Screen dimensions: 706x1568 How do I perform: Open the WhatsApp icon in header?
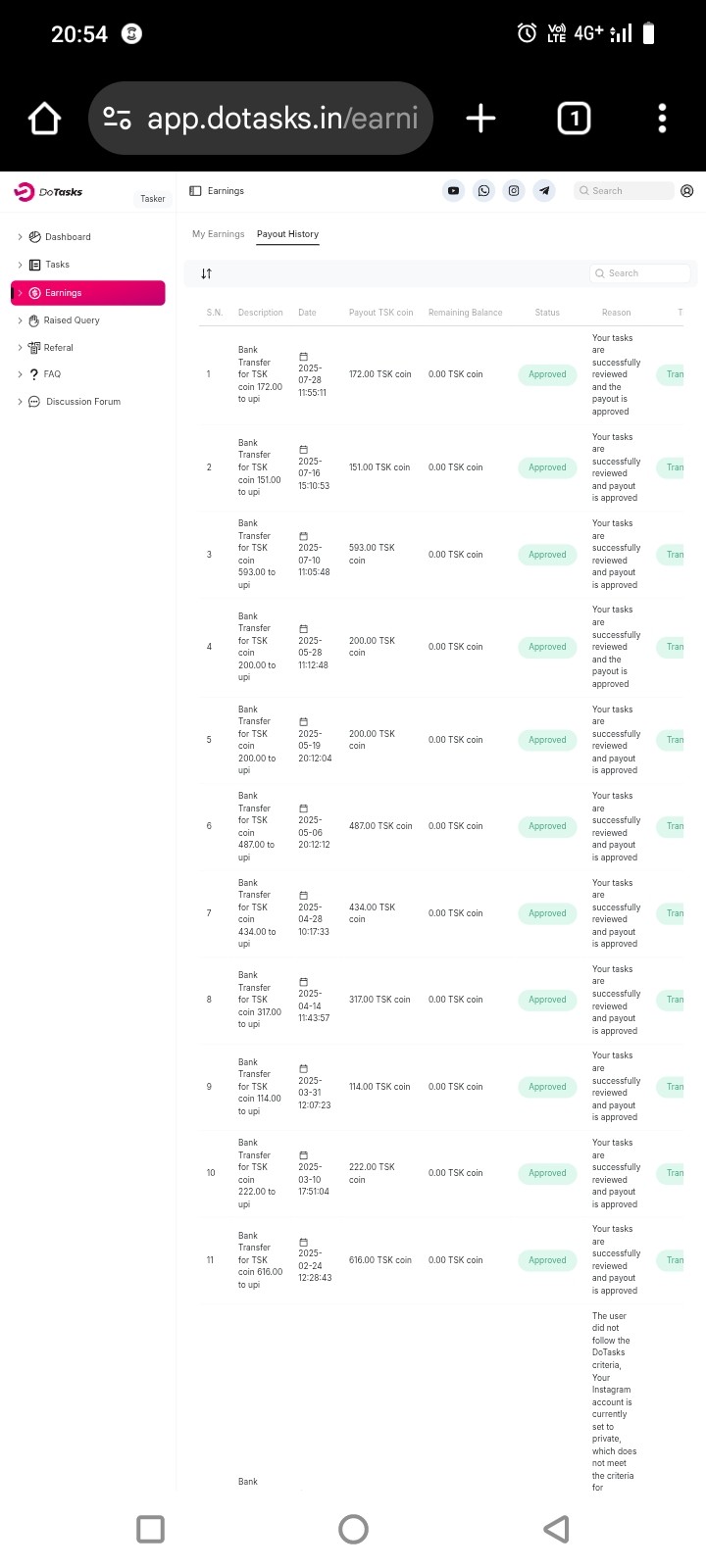tap(483, 191)
